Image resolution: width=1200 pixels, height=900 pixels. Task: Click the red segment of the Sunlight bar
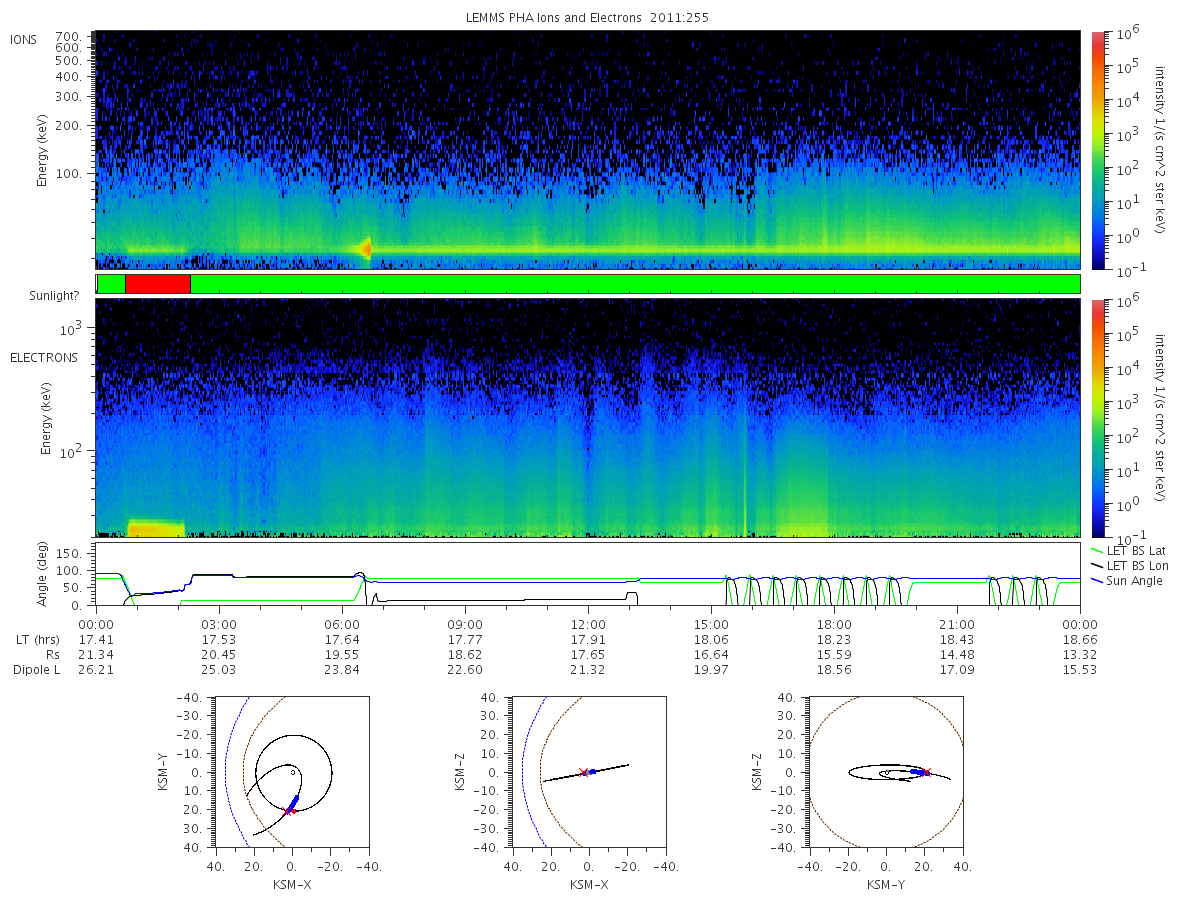click(158, 284)
